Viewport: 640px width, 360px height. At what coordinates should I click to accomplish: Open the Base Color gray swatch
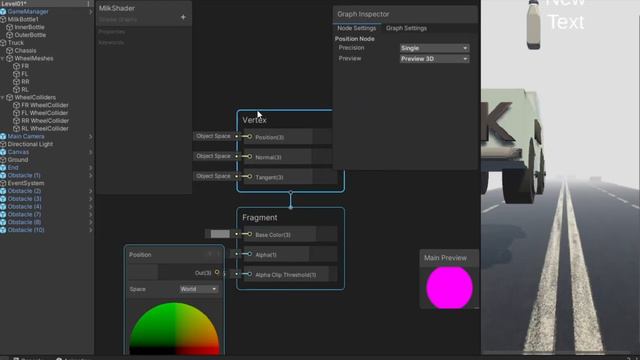point(220,234)
